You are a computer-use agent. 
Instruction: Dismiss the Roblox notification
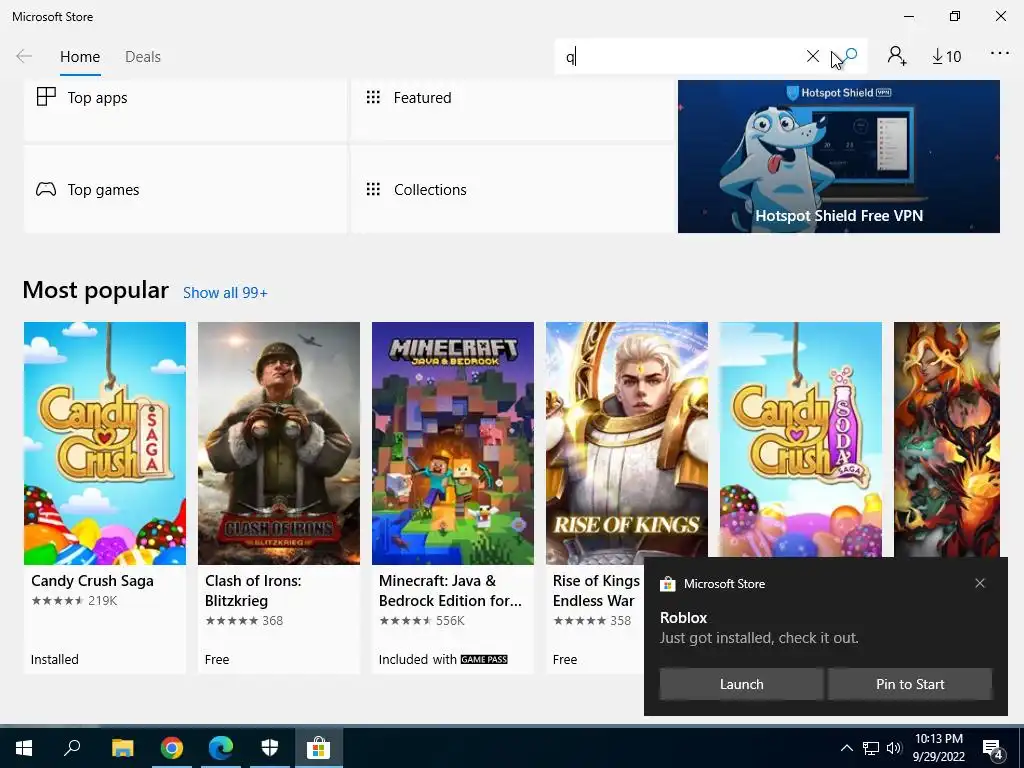click(x=980, y=583)
